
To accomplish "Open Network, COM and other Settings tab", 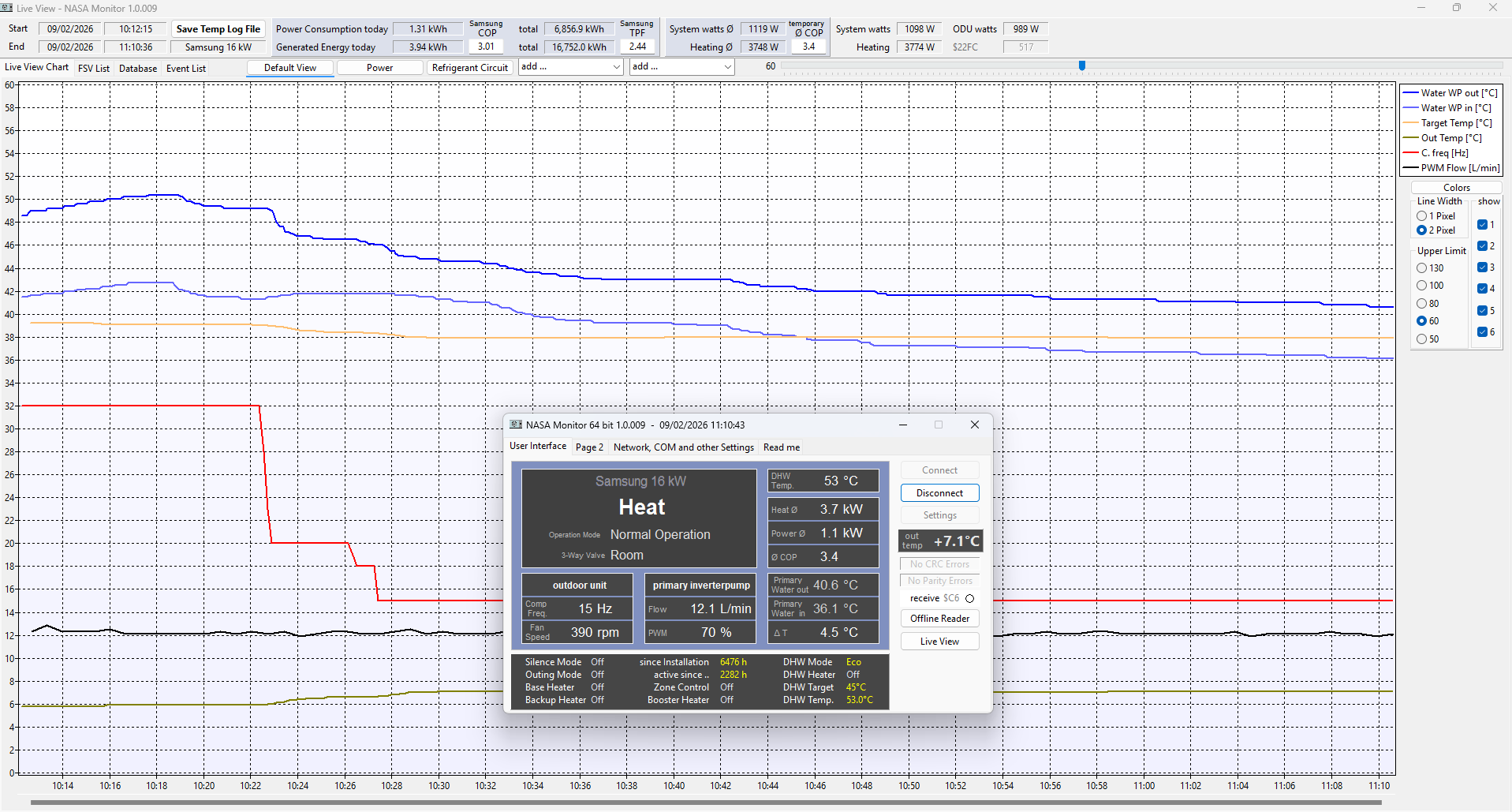I will click(x=683, y=447).
